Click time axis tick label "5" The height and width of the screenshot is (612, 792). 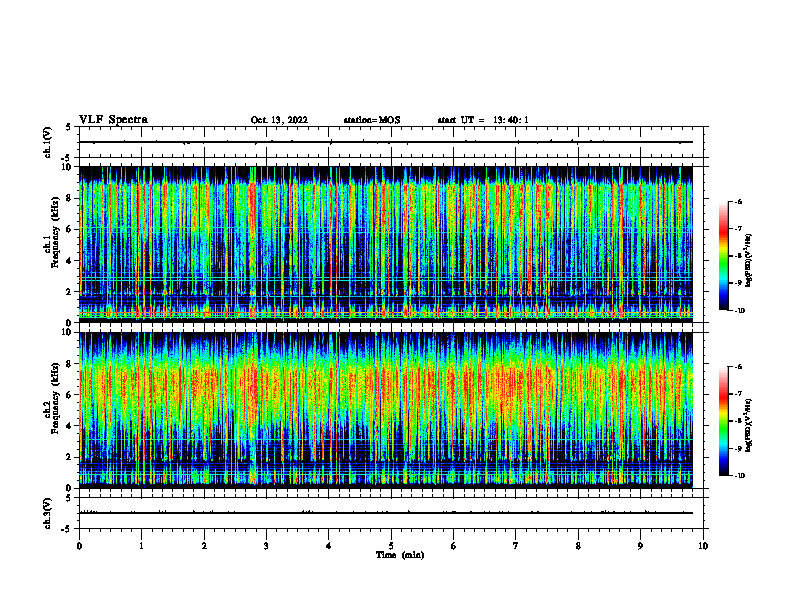pos(391,546)
